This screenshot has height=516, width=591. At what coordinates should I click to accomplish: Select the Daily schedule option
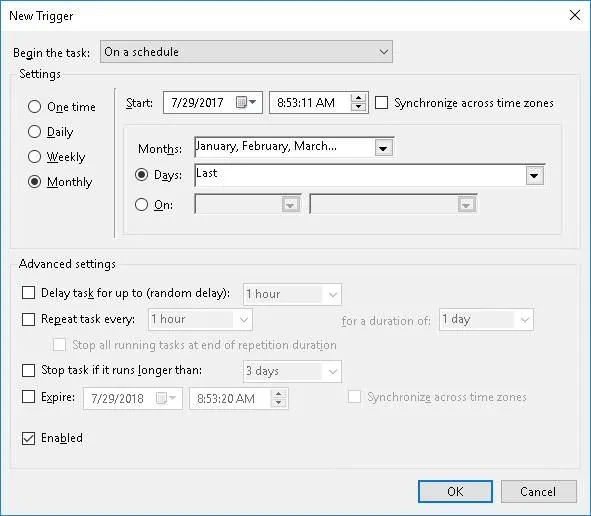click(x=34, y=132)
